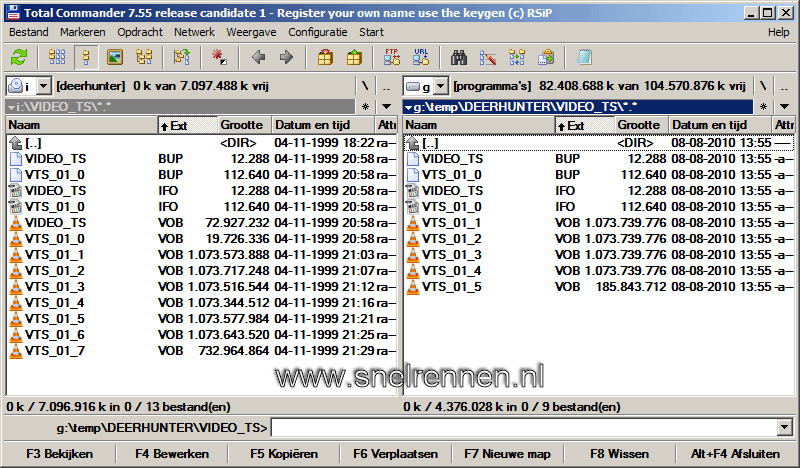Open the Markeren menu
800x468 pixels.
(x=83, y=32)
